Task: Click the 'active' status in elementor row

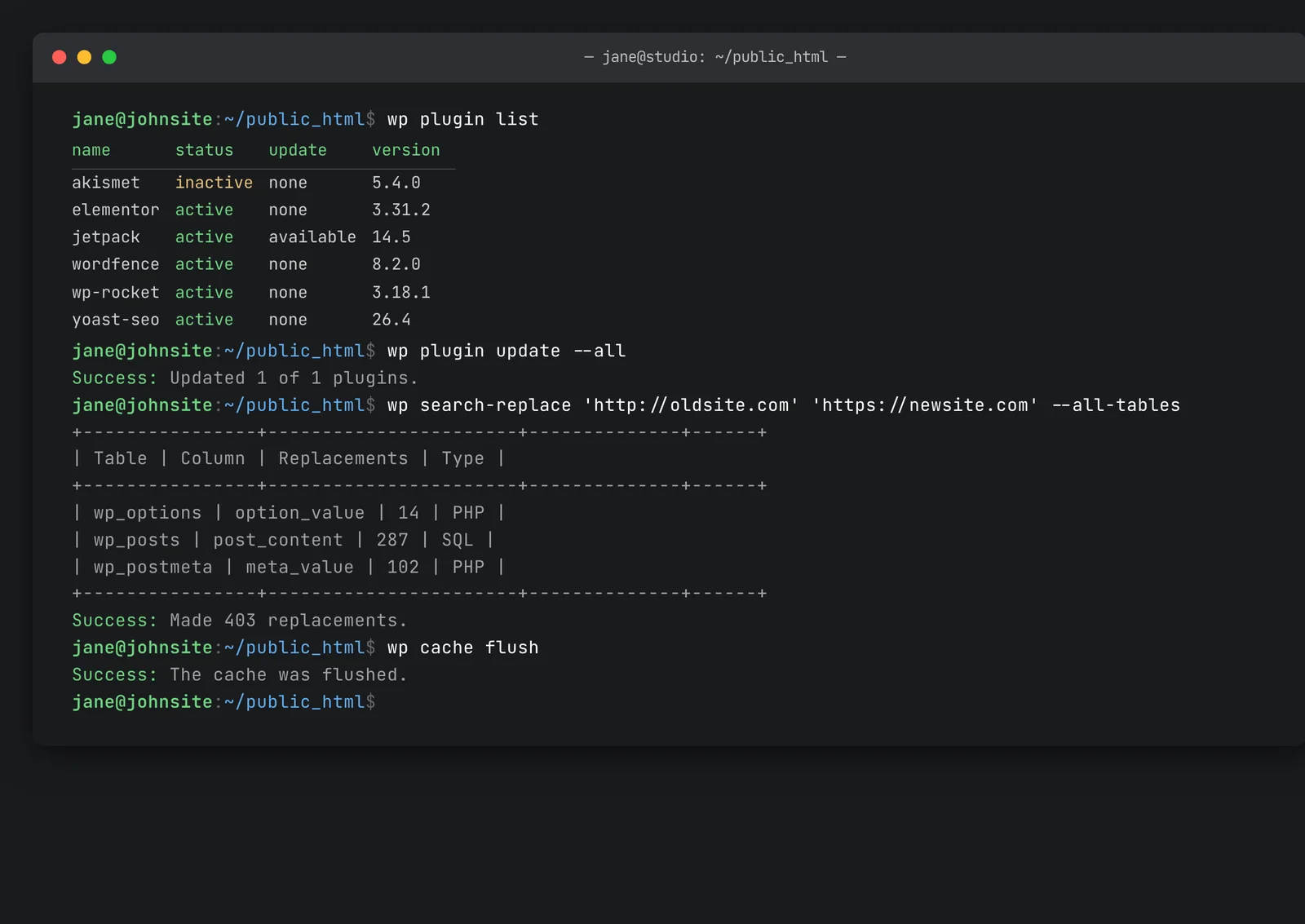Action: click(x=204, y=210)
